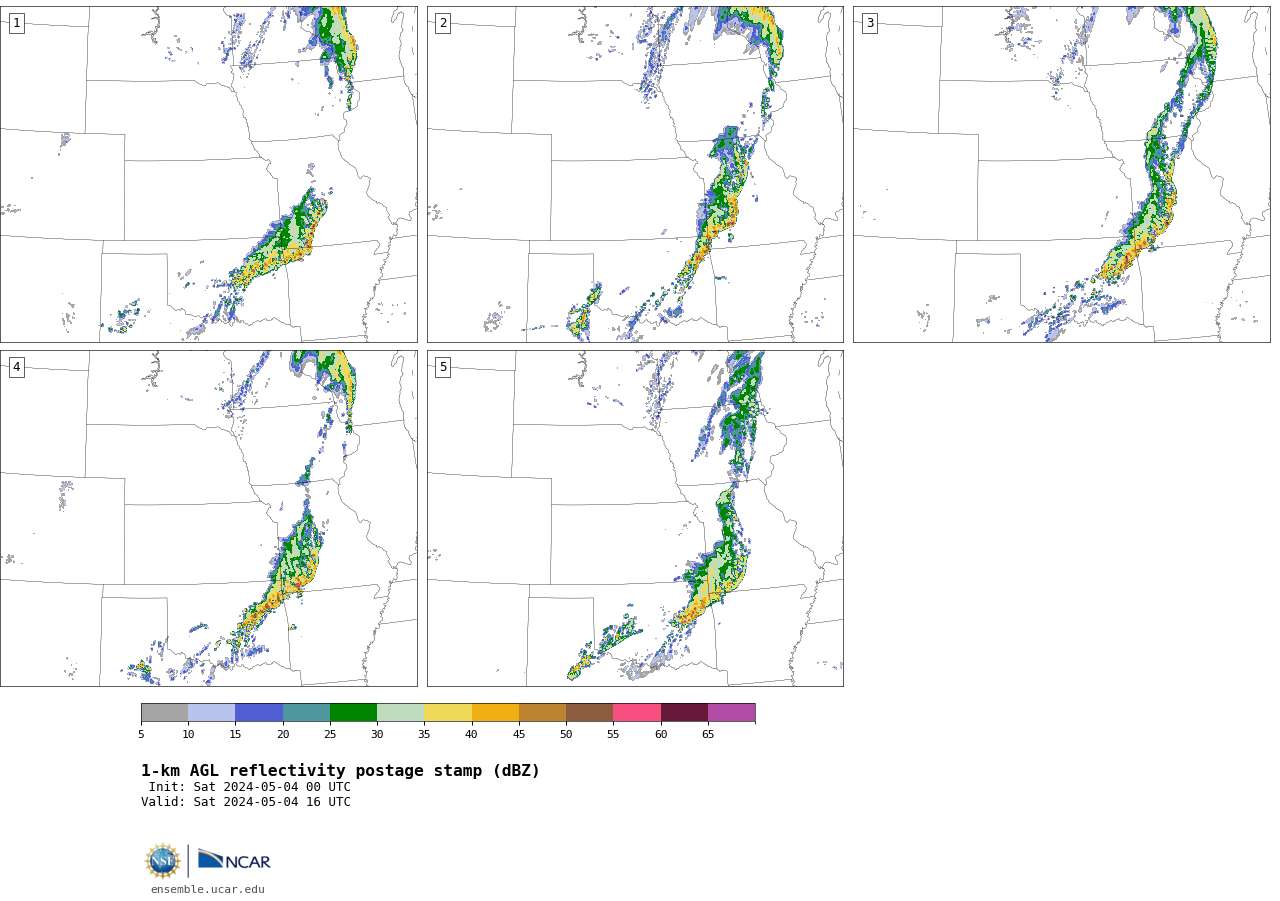
Task: Click the pink 55-60 dBZ swatch
Action: click(637, 712)
